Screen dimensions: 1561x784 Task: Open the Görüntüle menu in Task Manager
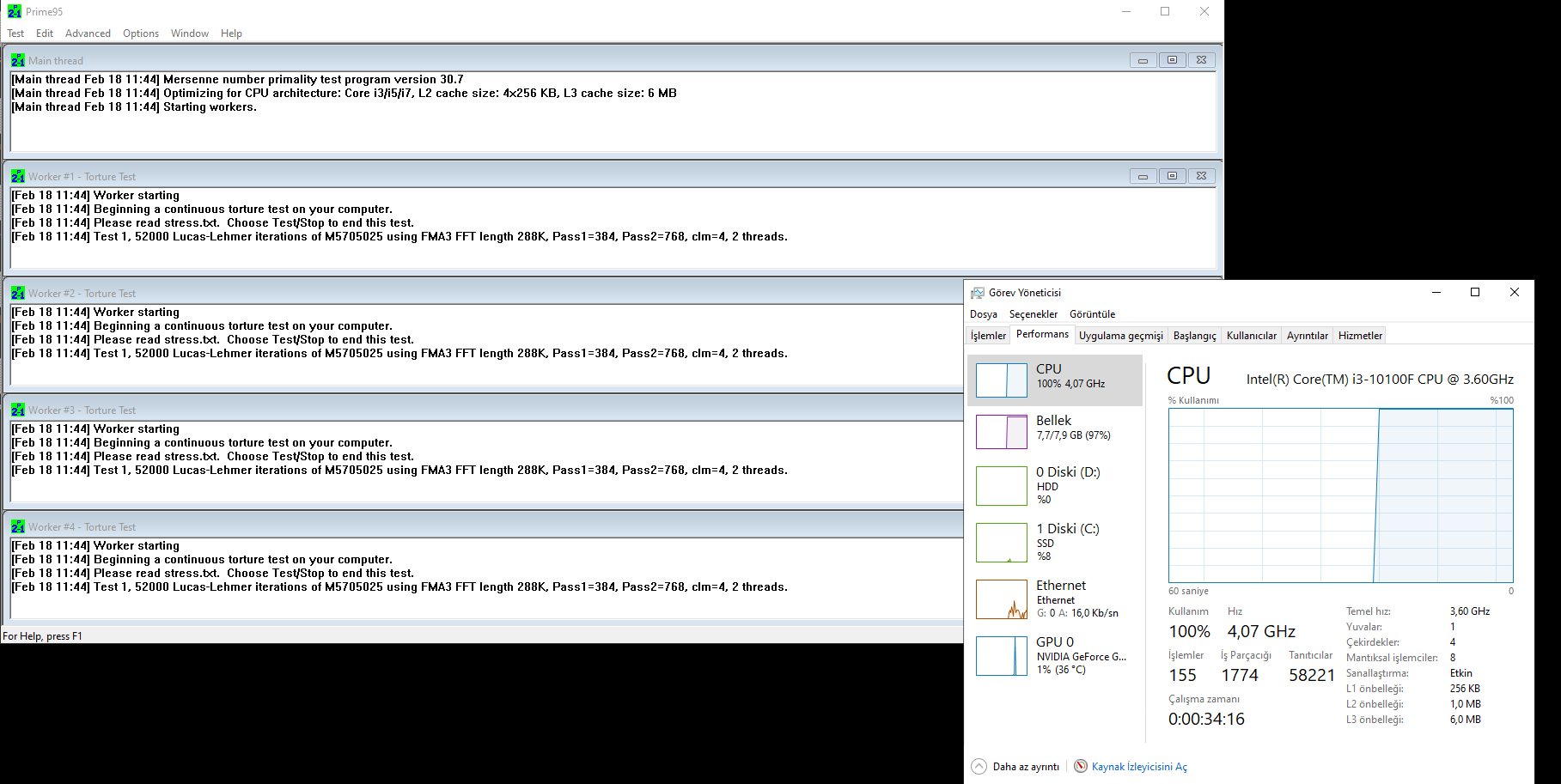tap(1092, 314)
